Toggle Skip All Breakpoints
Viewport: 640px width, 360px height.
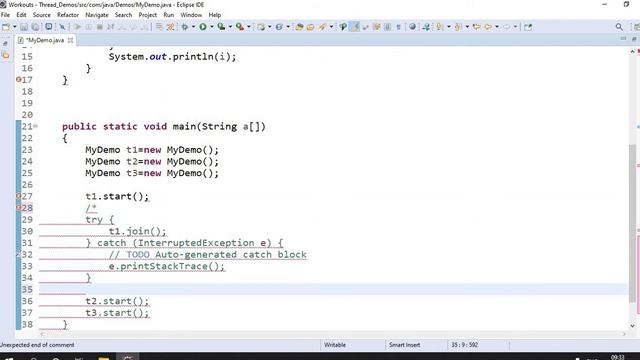coord(62,27)
